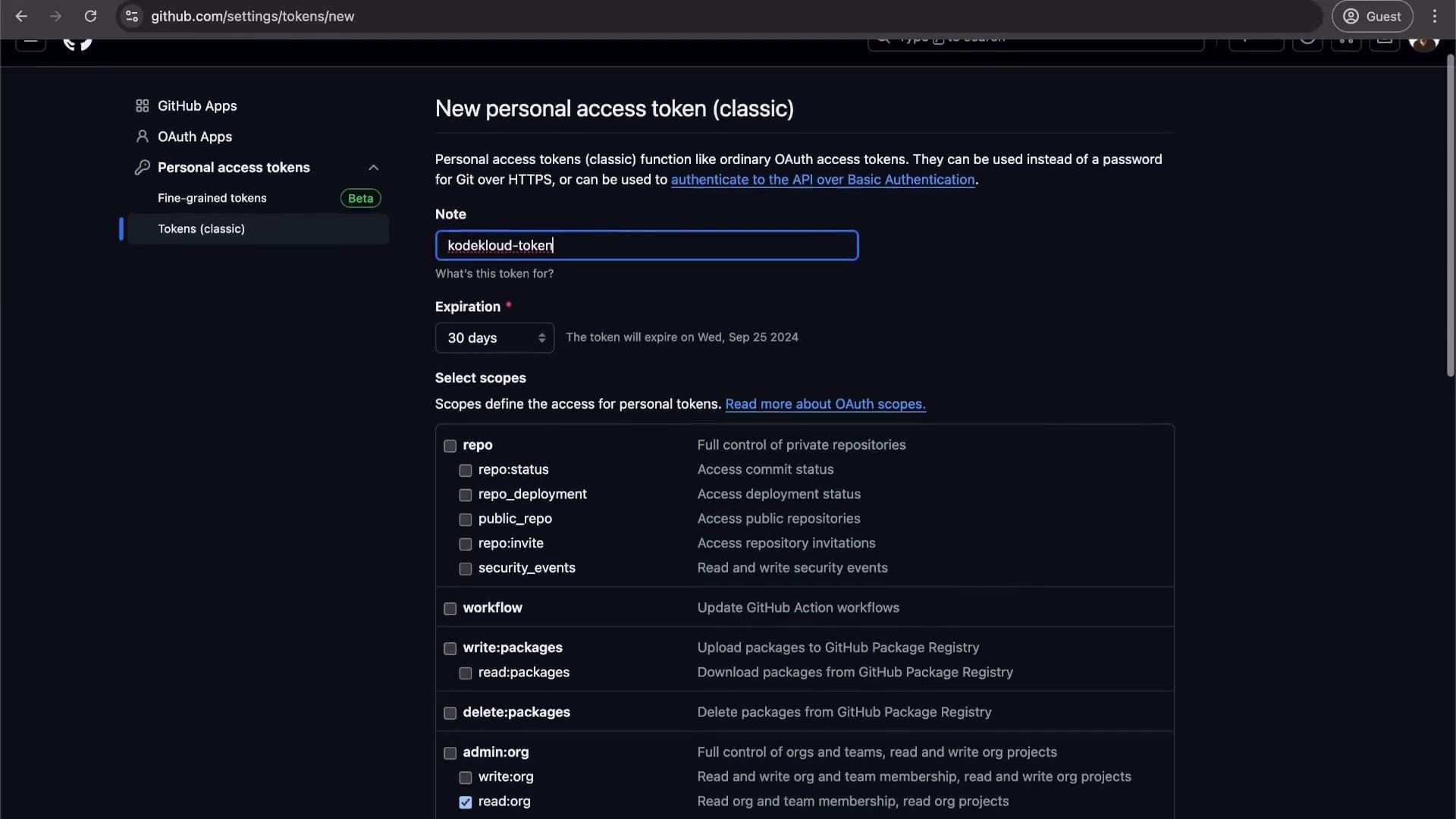Viewport: 1456px width, 819px height.
Task: Click the browser forward arrow
Action: pos(55,16)
